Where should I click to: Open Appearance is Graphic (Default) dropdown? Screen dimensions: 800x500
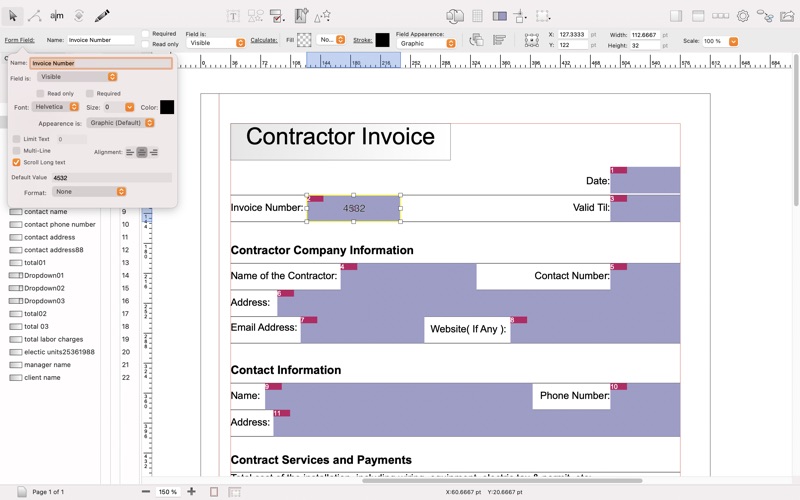pos(120,123)
